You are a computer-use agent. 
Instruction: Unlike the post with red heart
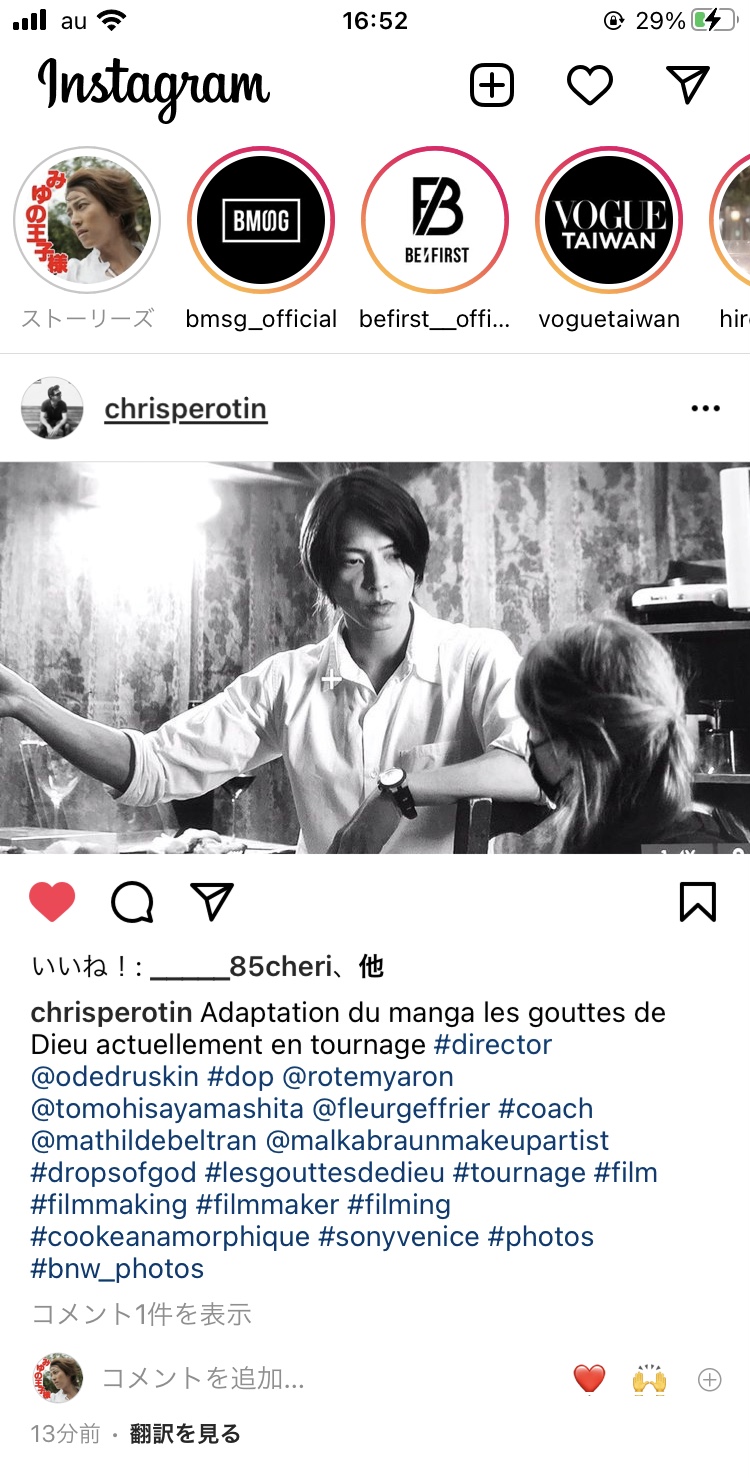(52, 902)
